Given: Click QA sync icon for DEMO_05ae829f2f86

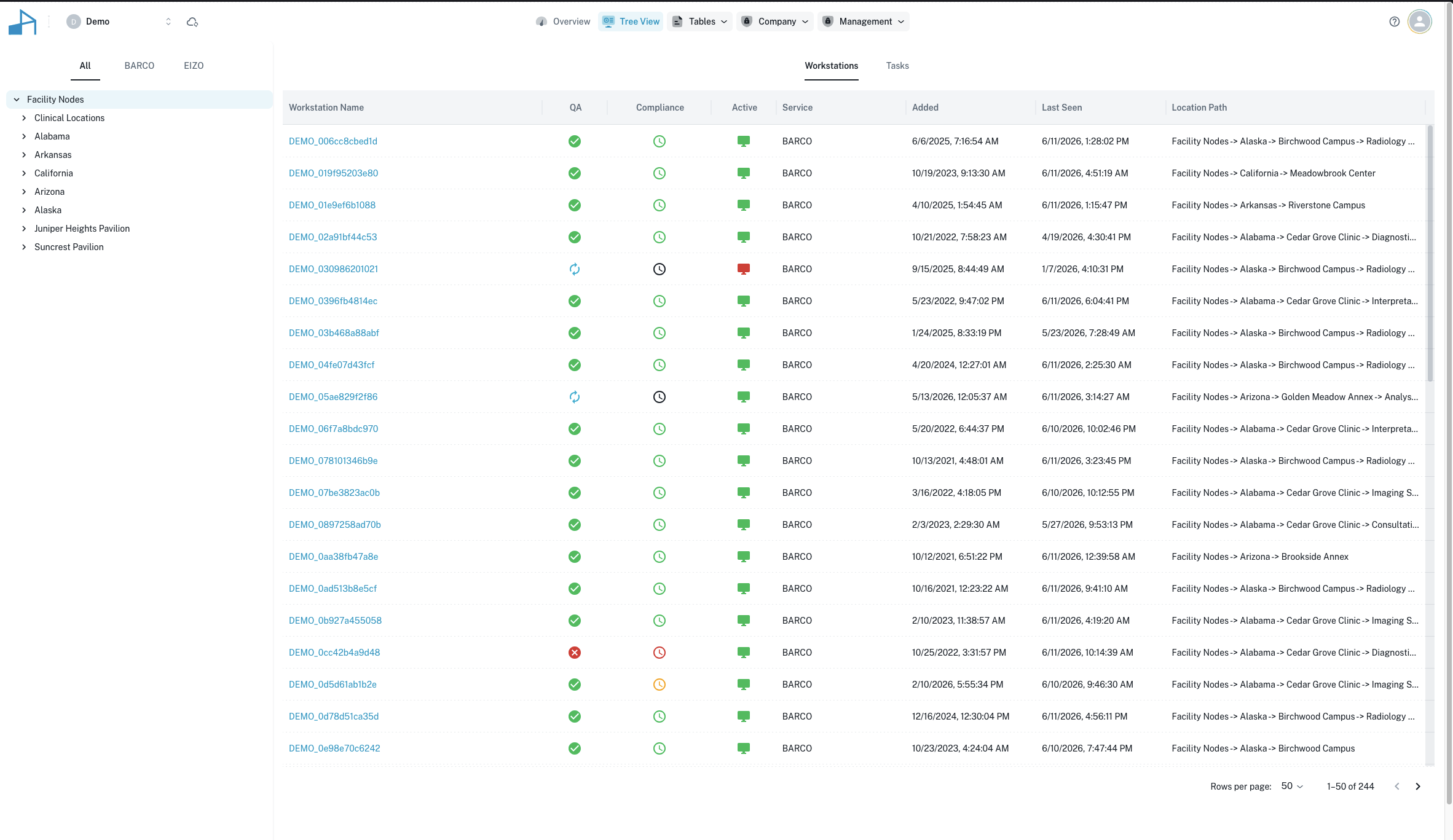Looking at the screenshot, I should (575, 397).
